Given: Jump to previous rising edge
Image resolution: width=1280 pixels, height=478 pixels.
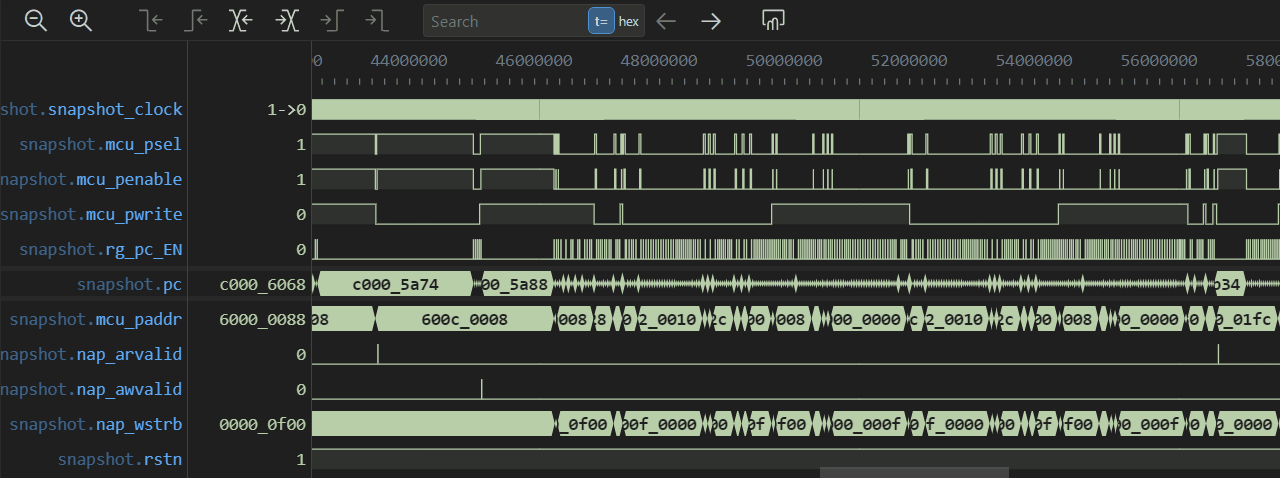Looking at the screenshot, I should pos(197,21).
